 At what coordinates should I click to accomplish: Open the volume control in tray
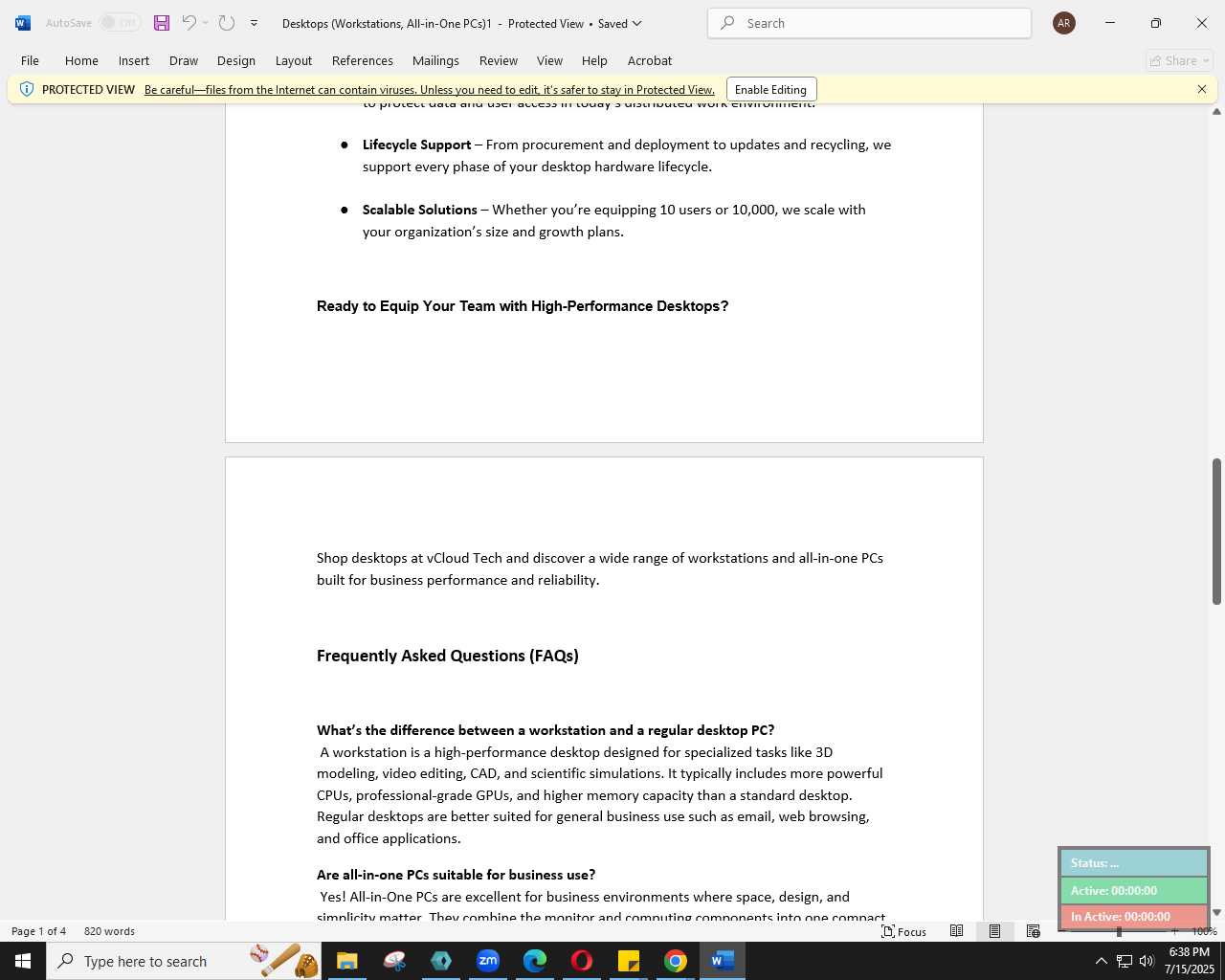1147,961
